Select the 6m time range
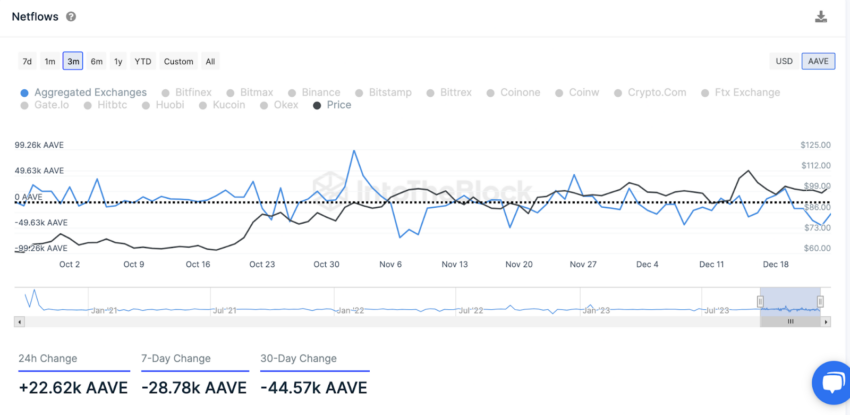850x415 pixels. click(x=96, y=61)
